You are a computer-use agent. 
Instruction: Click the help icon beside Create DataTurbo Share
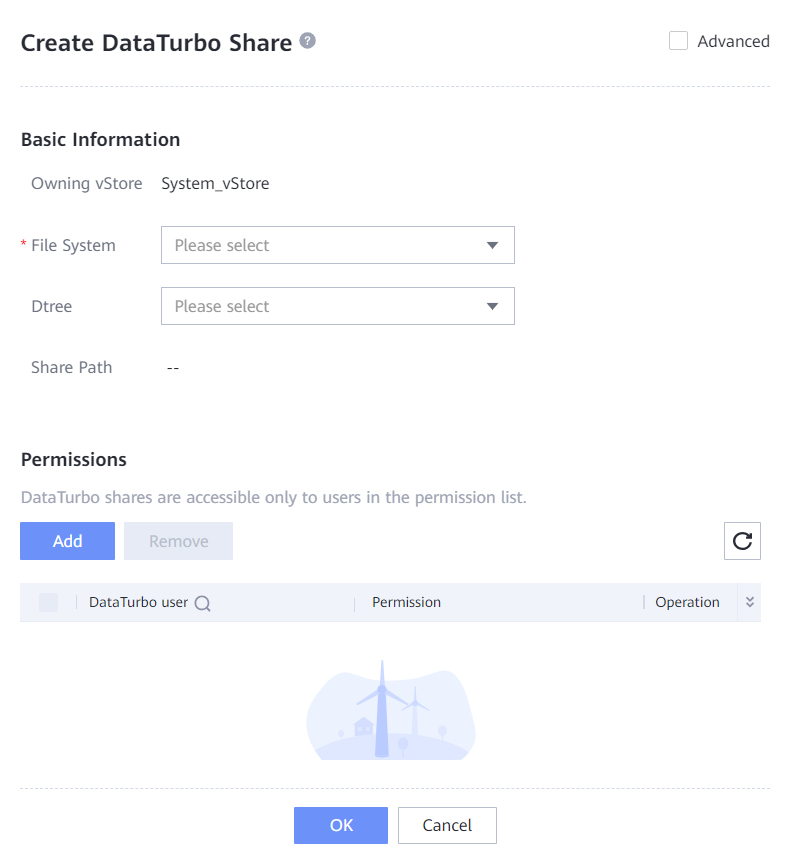[308, 41]
